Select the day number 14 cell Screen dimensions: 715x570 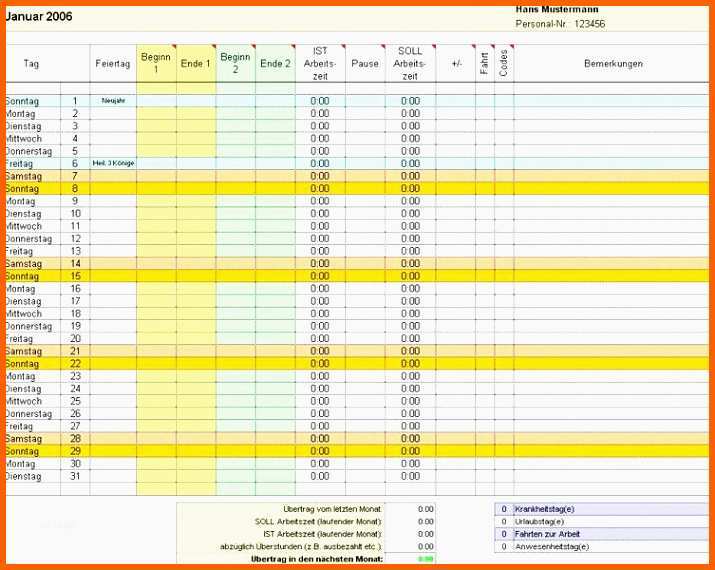click(75, 264)
